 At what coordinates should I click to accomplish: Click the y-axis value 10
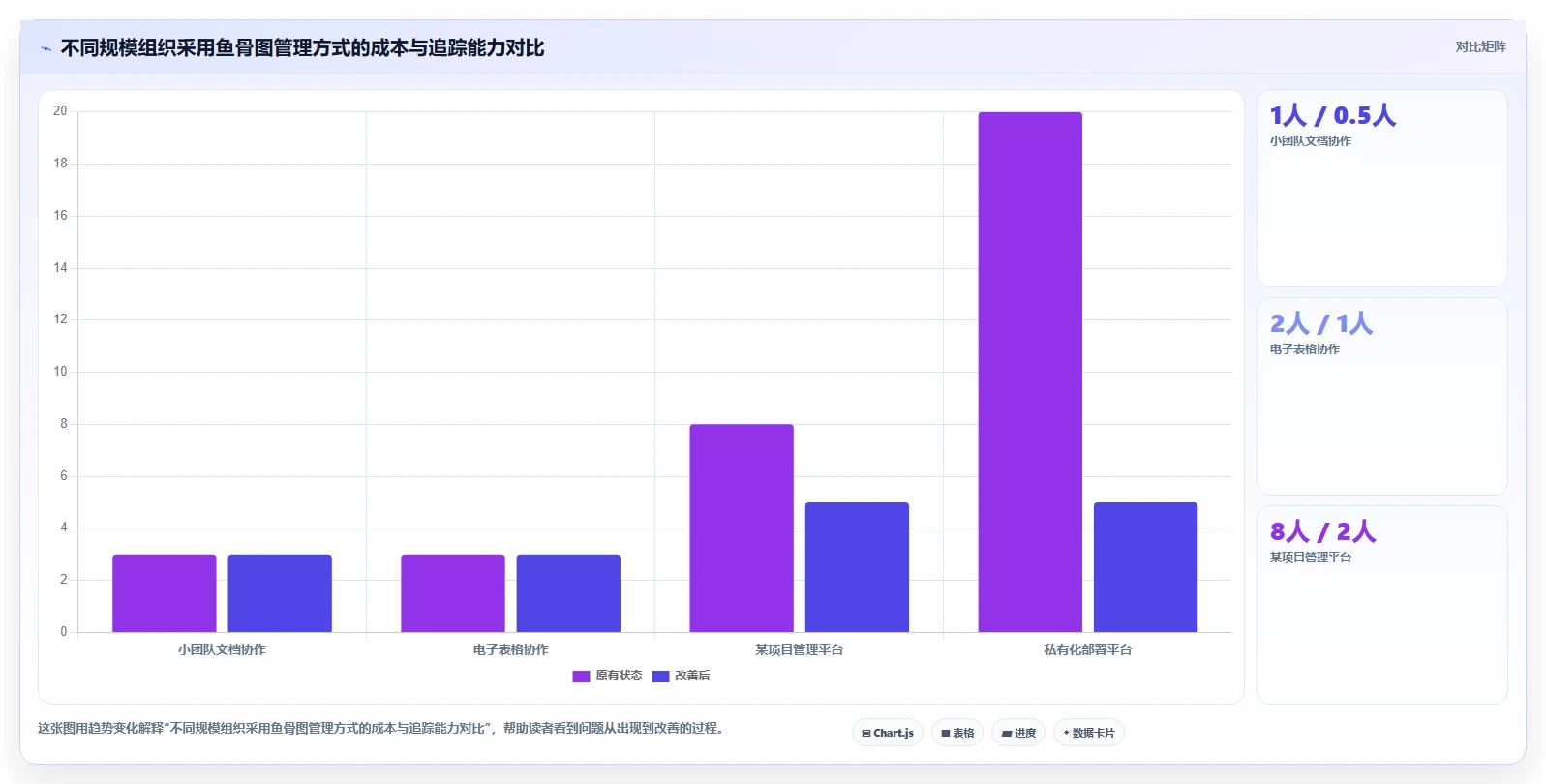click(x=60, y=372)
